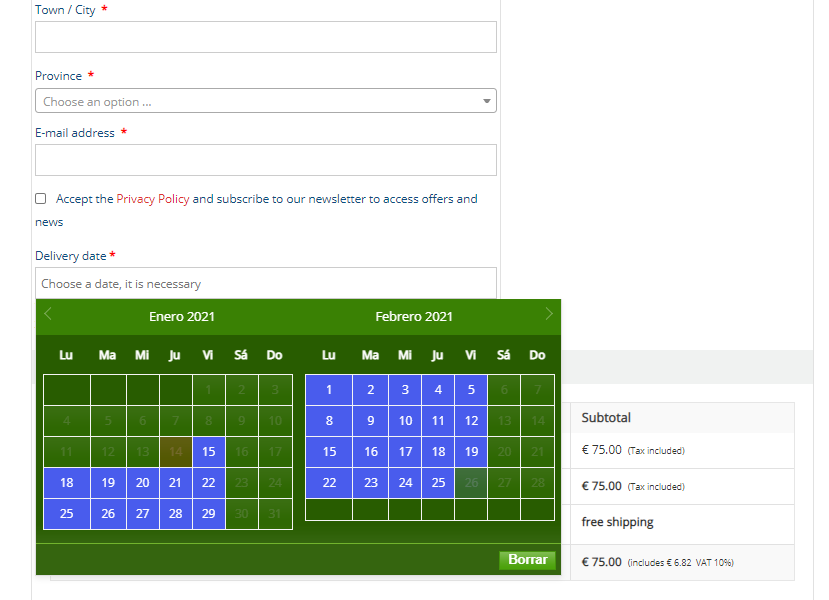Click the Town / City input field
Image resolution: width=829 pixels, height=600 pixels.
[x=266, y=37]
